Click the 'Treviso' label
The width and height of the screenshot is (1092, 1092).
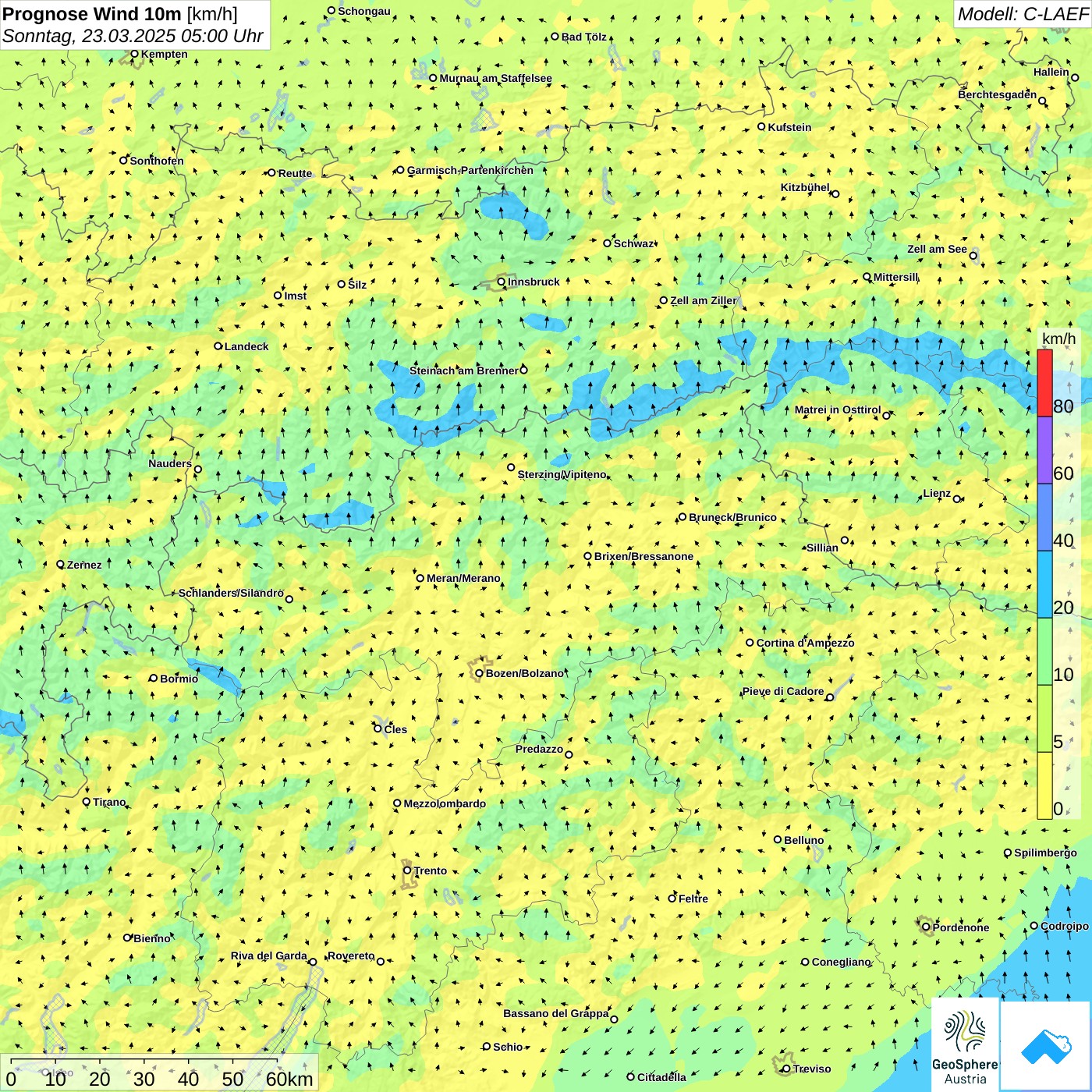(x=812, y=1069)
